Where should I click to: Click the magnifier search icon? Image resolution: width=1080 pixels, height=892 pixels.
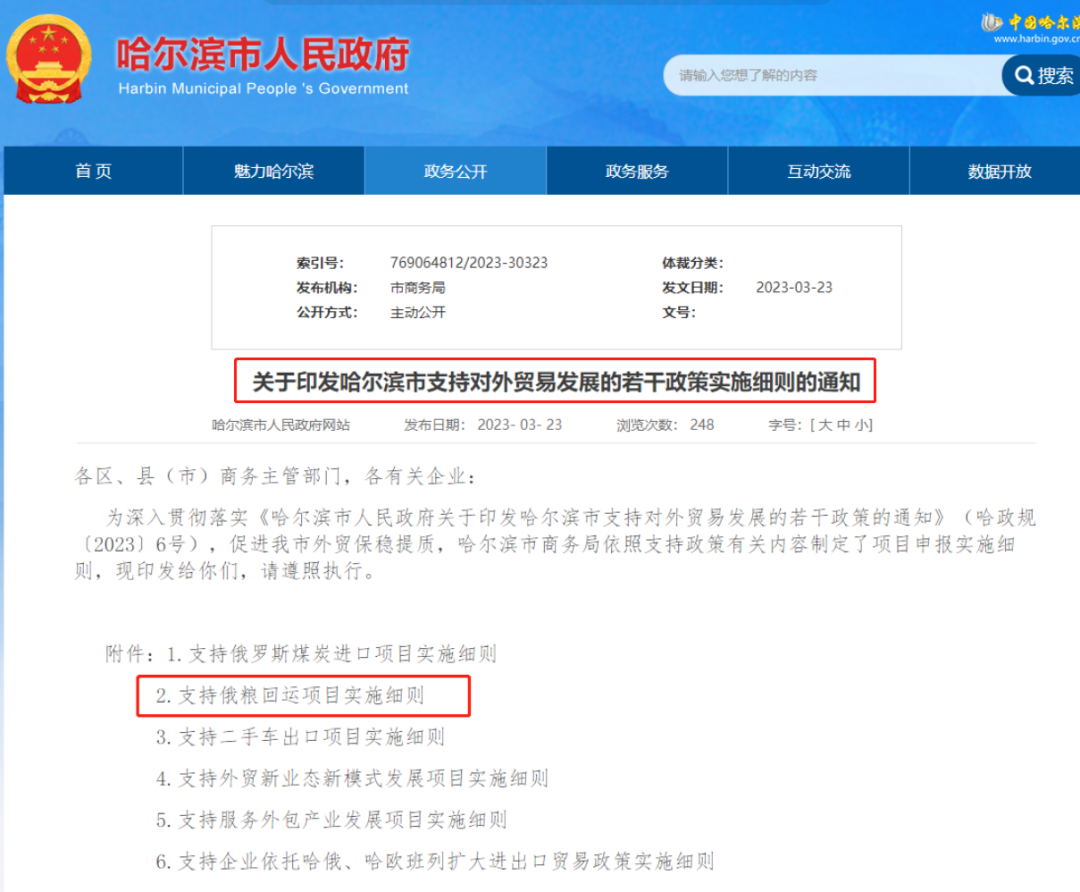[x=1023, y=76]
